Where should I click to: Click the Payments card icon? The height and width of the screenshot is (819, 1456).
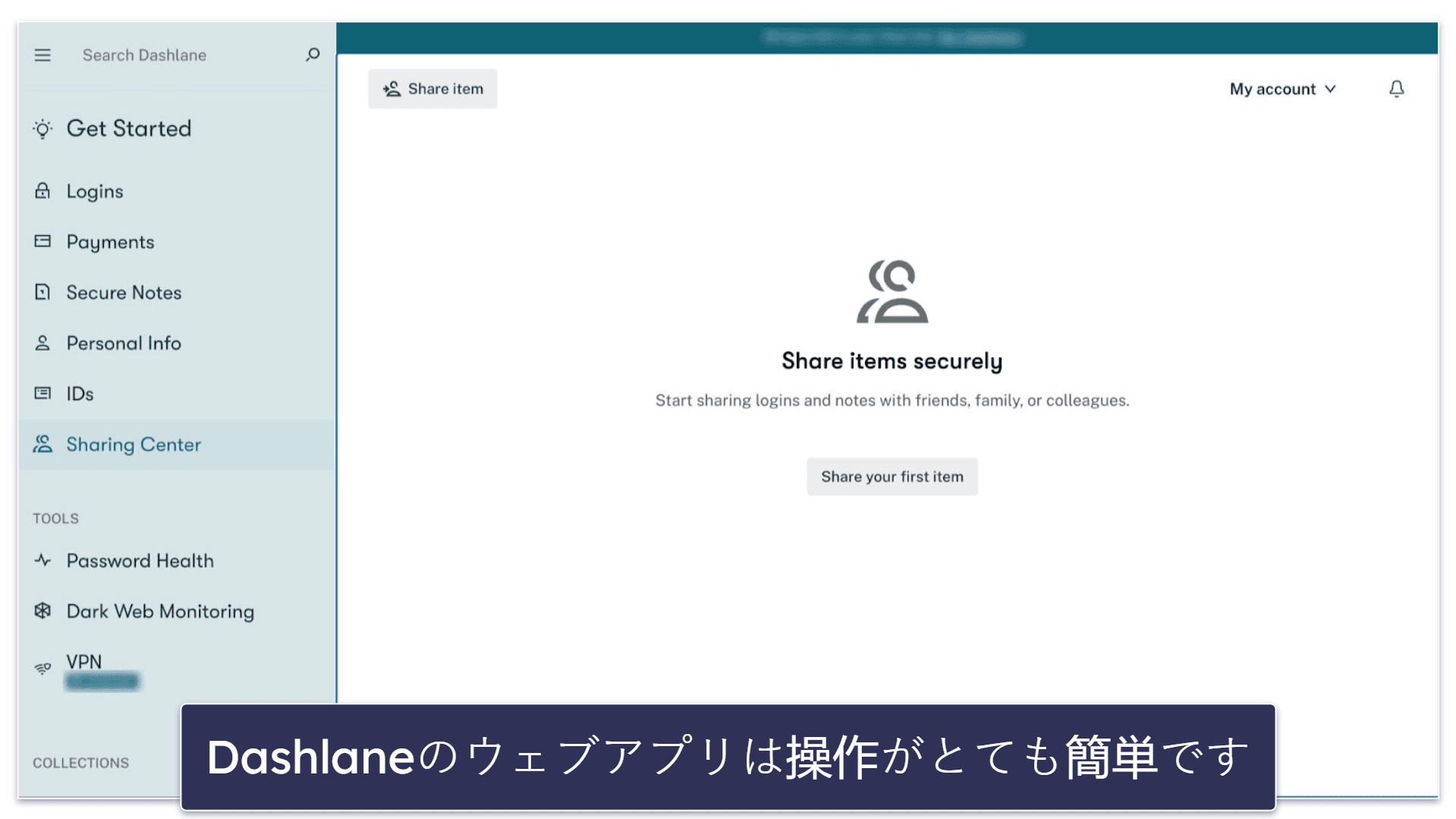[42, 241]
